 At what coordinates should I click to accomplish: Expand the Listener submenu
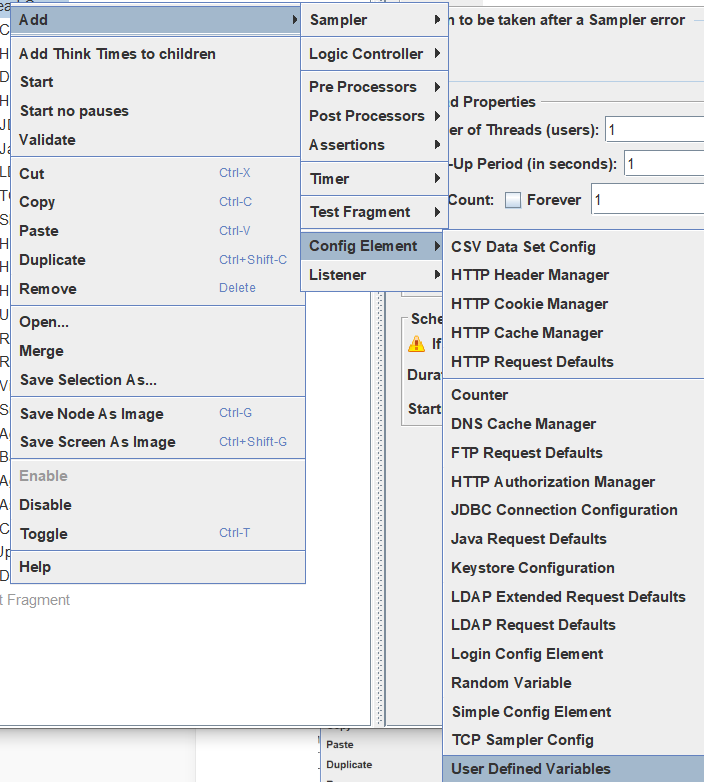(x=372, y=275)
